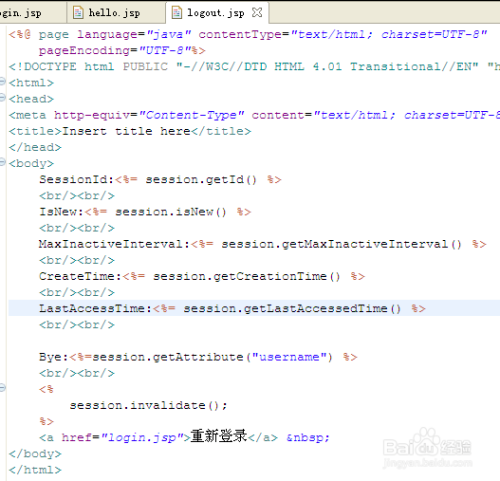Switch to the logout.jsp editor tab
Viewport: 500px width, 481px height.
click(216, 13)
